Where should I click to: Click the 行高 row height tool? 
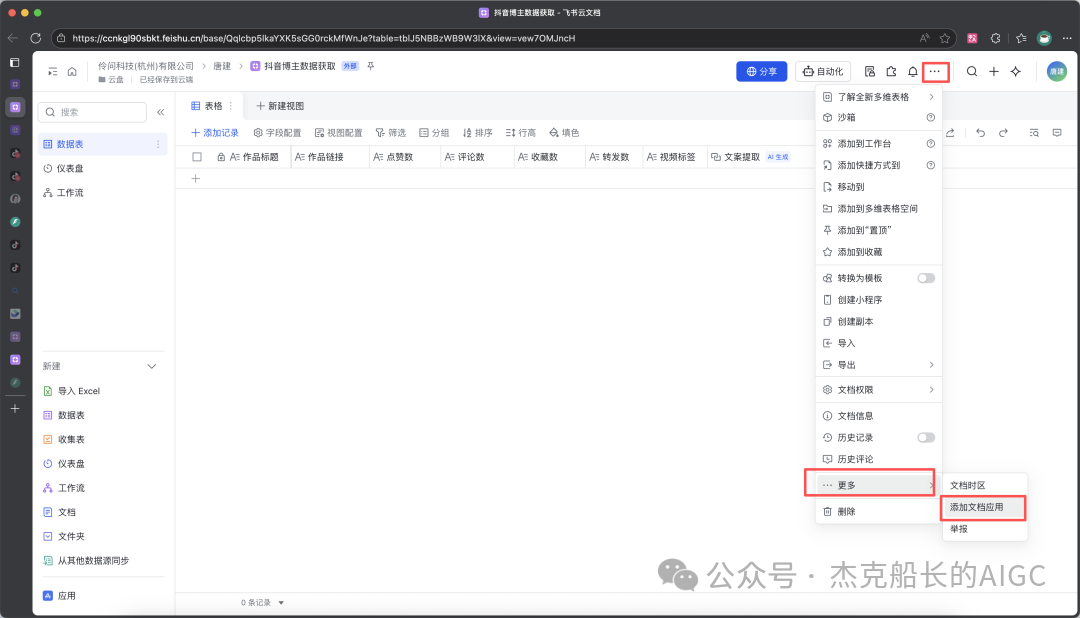[x=521, y=133]
